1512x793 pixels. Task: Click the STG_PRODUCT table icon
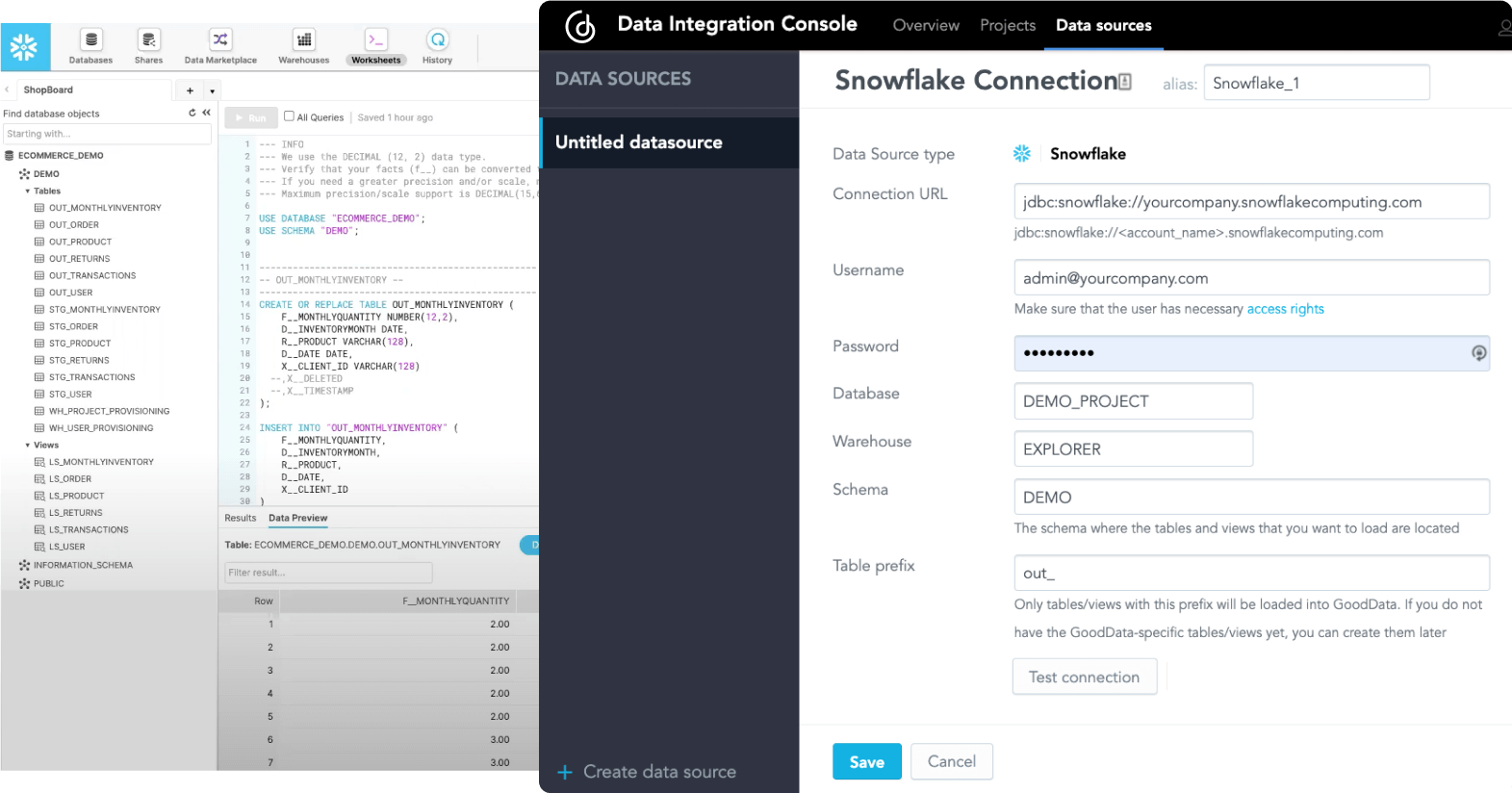point(39,343)
